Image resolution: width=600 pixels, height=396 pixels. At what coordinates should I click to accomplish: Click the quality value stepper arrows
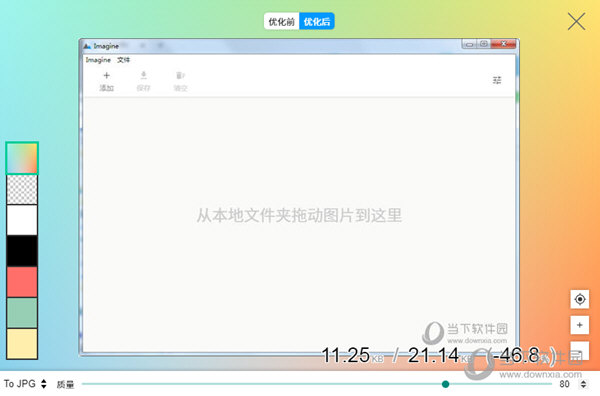click(584, 384)
